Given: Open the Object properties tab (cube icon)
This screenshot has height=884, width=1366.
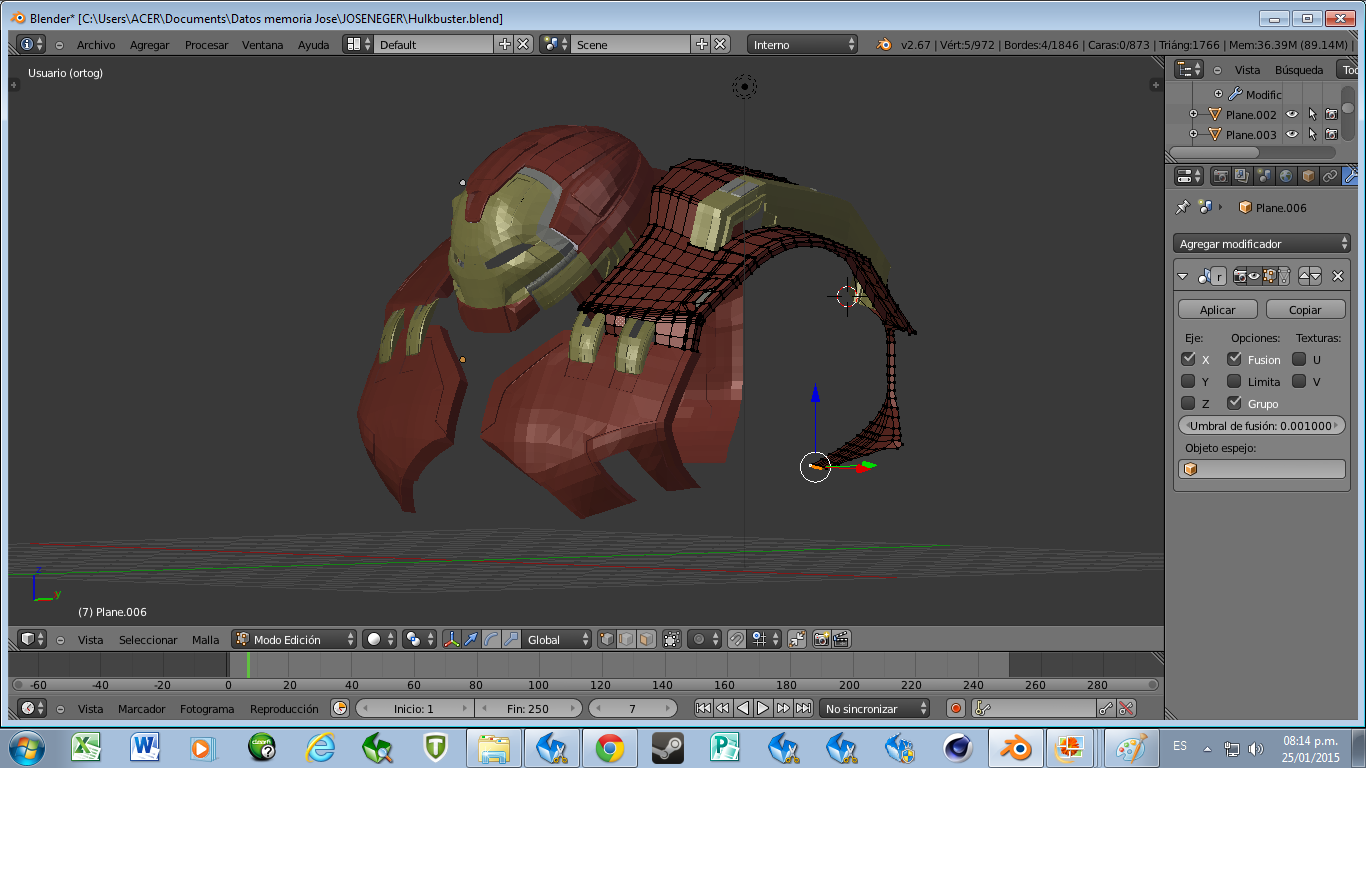Looking at the screenshot, I should (1308, 176).
